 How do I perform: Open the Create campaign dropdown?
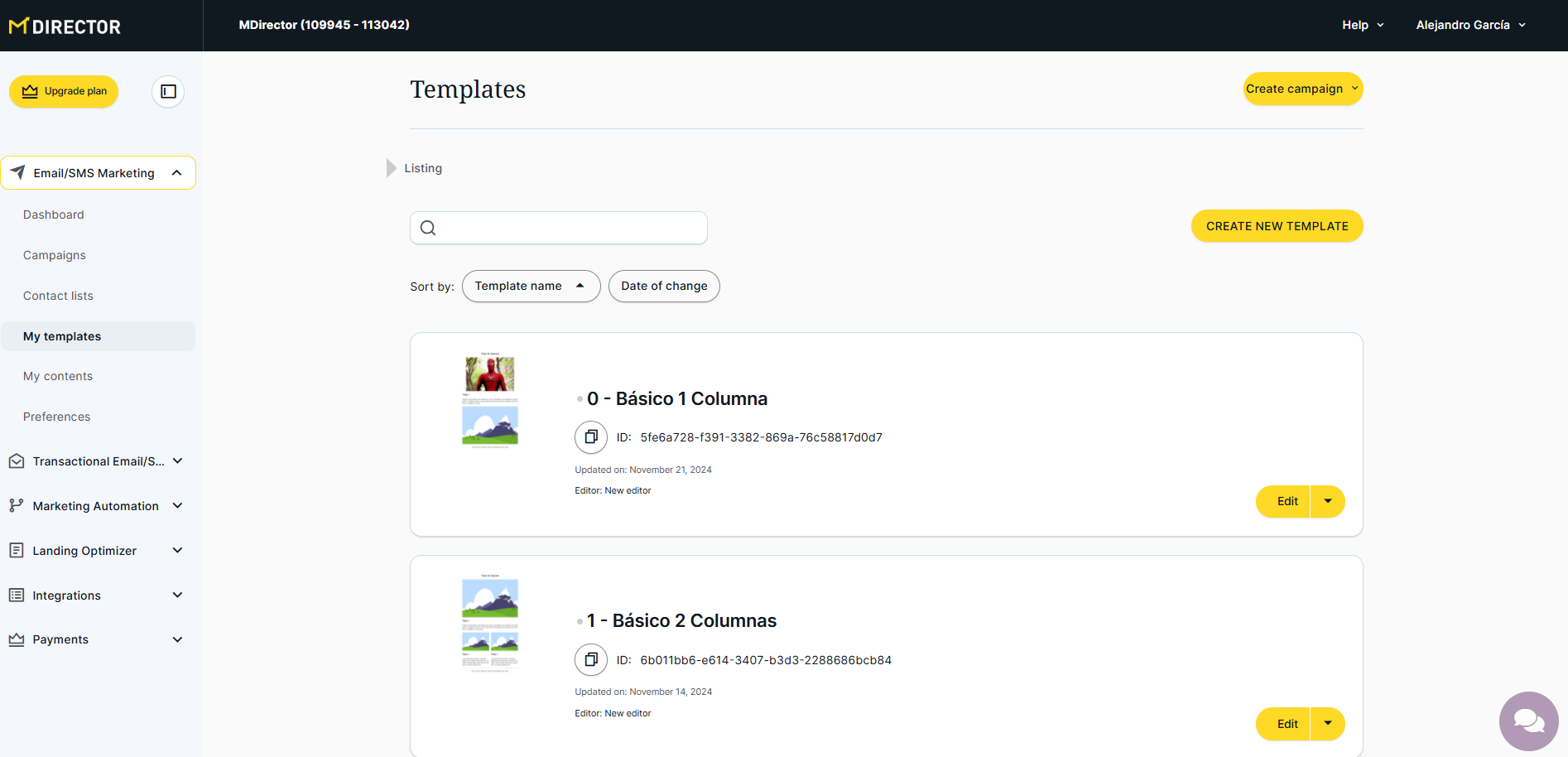click(x=1302, y=89)
